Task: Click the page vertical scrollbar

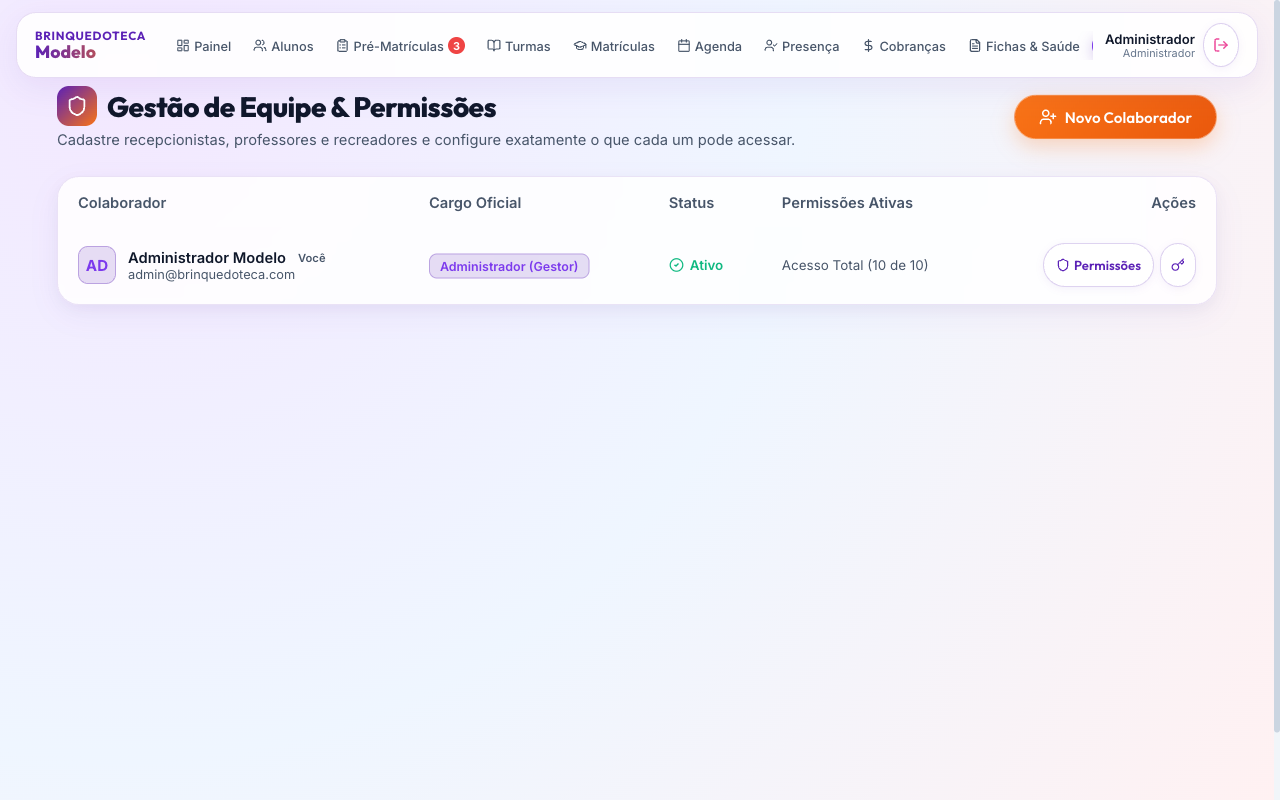Action: pyautogui.click(x=1275, y=365)
